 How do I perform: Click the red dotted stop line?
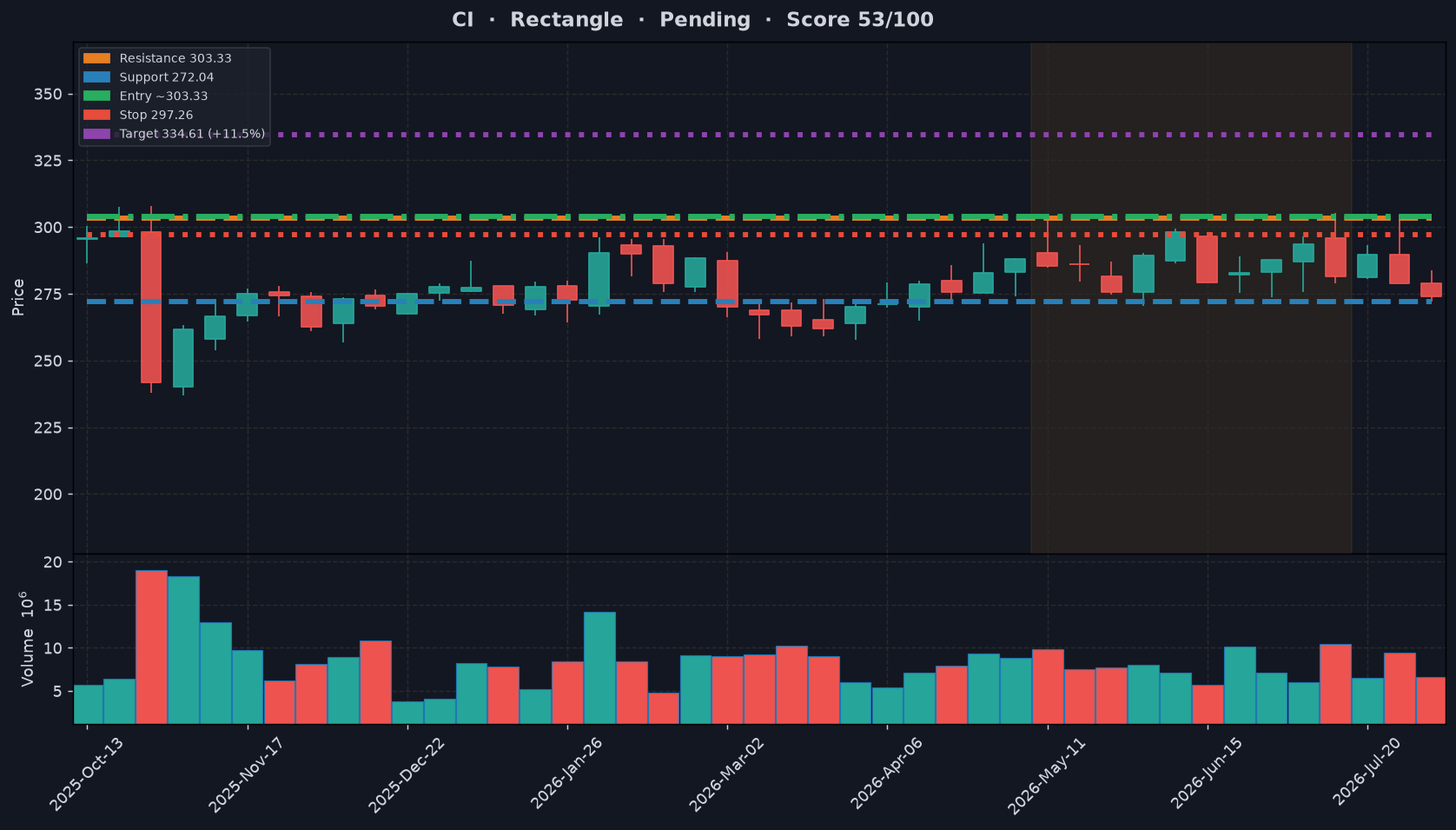pos(759,235)
